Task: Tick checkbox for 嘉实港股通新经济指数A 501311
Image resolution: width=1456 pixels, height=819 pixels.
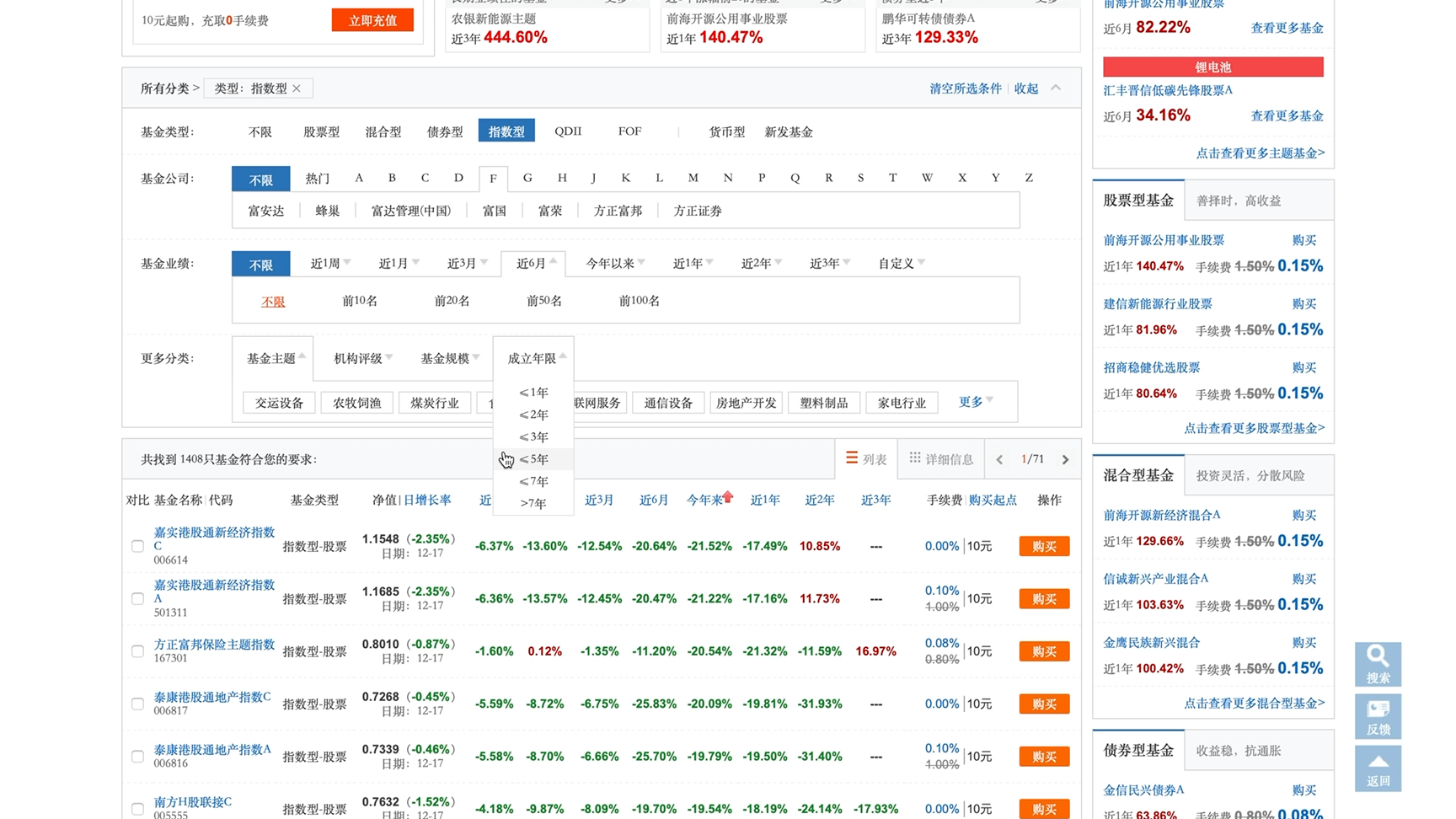Action: tap(137, 599)
